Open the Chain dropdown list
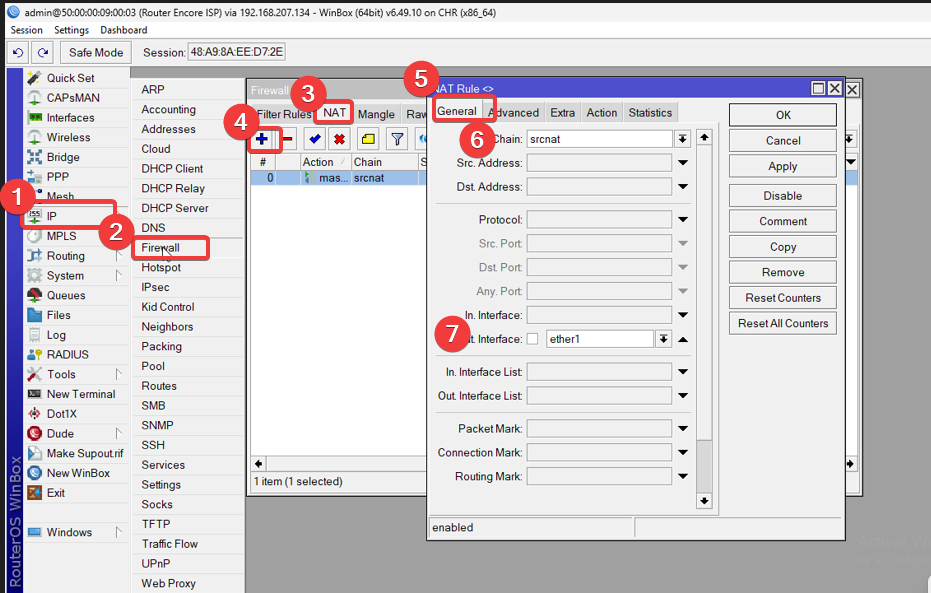 pos(683,139)
